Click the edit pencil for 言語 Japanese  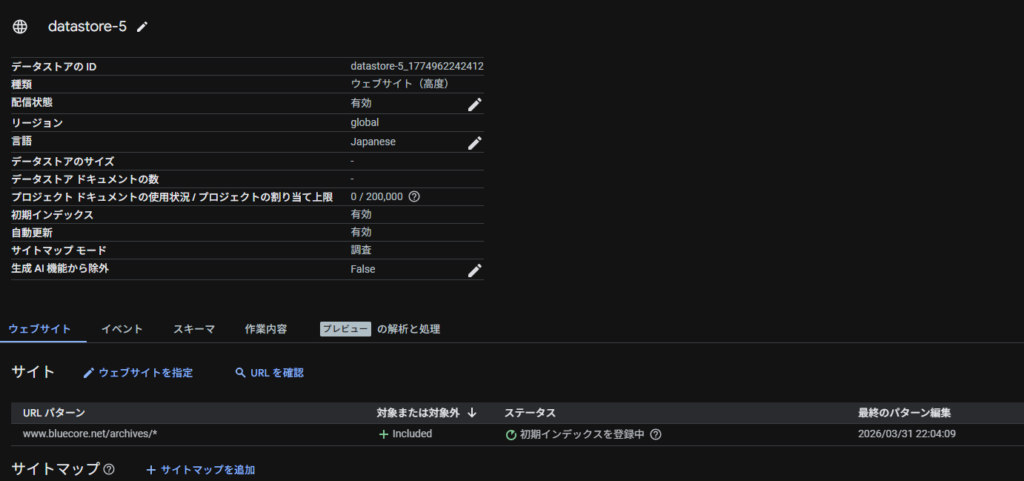click(475, 142)
